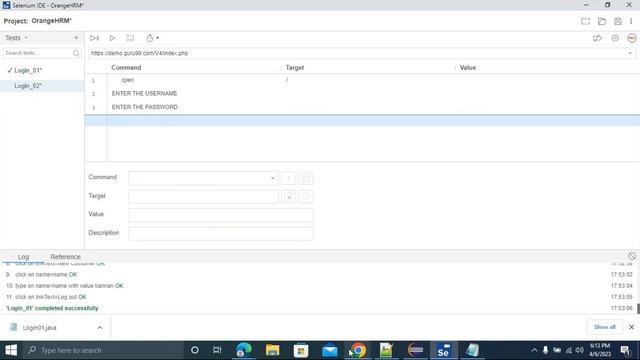Viewport: 640px width, 360px height.
Task: Select Login_02 test
Action: pos(42,86)
